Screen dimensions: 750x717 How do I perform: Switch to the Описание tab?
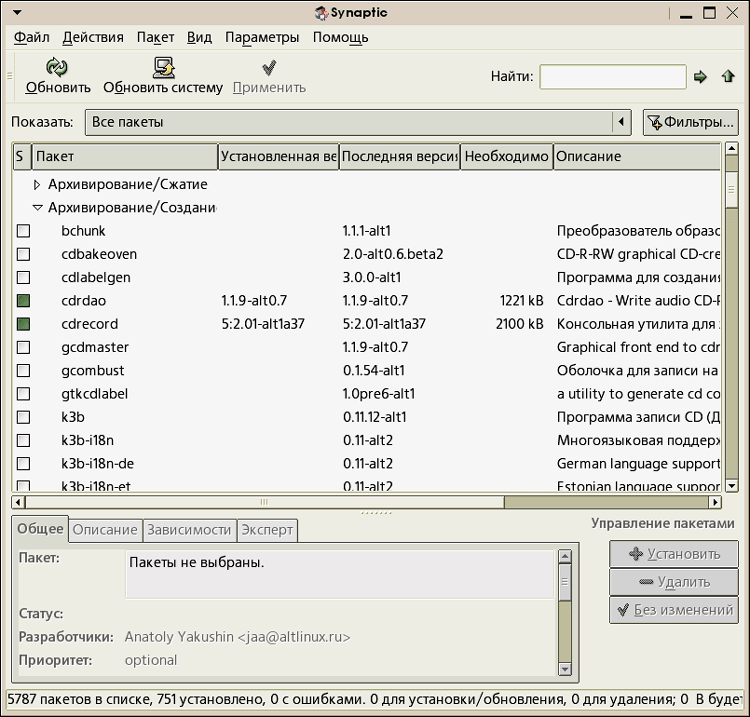point(105,530)
